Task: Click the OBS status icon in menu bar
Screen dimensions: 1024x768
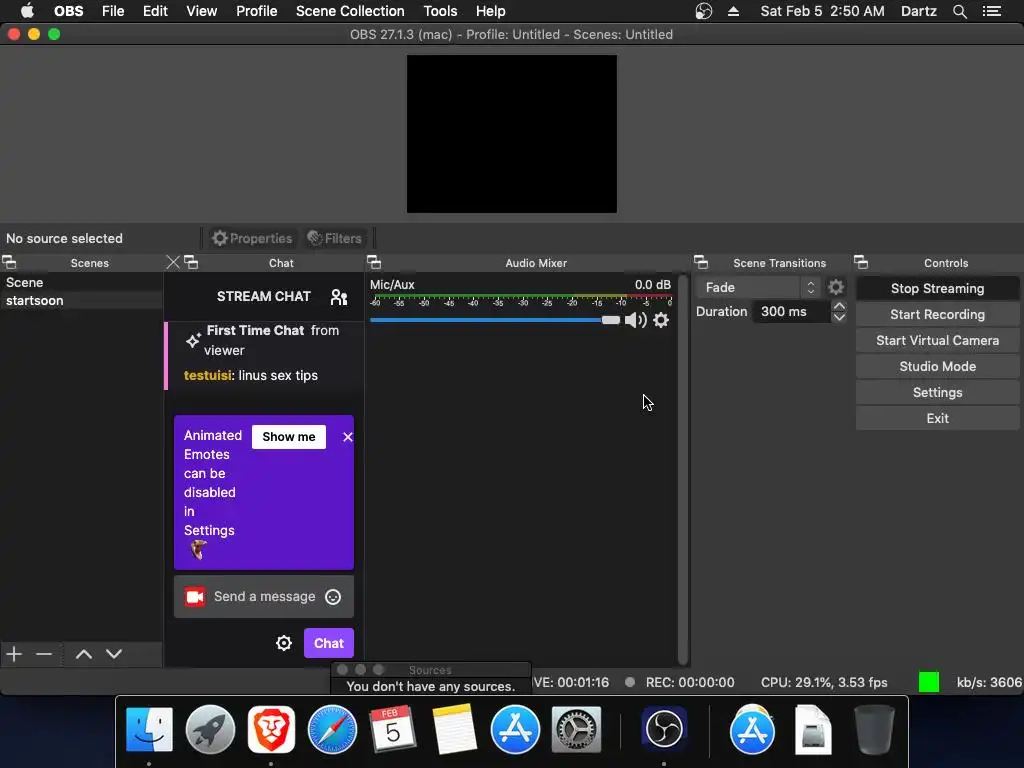Action: click(703, 11)
